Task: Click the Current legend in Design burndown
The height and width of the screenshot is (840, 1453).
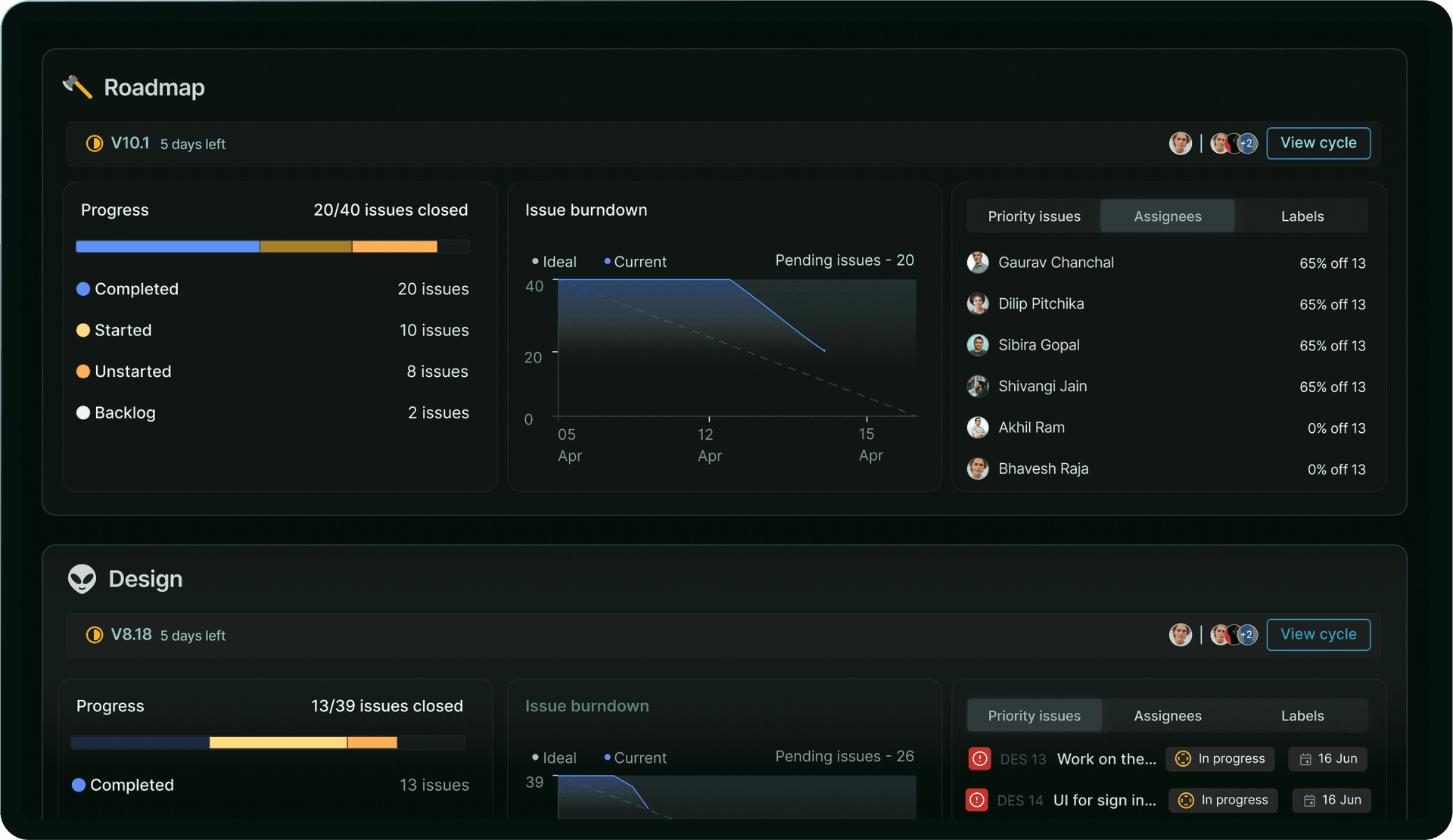Action: (636, 758)
